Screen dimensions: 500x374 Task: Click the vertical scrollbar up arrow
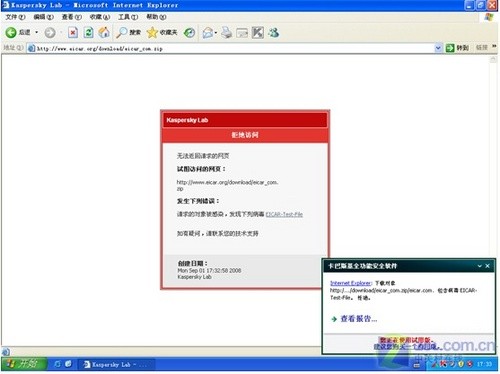[x=493, y=59]
